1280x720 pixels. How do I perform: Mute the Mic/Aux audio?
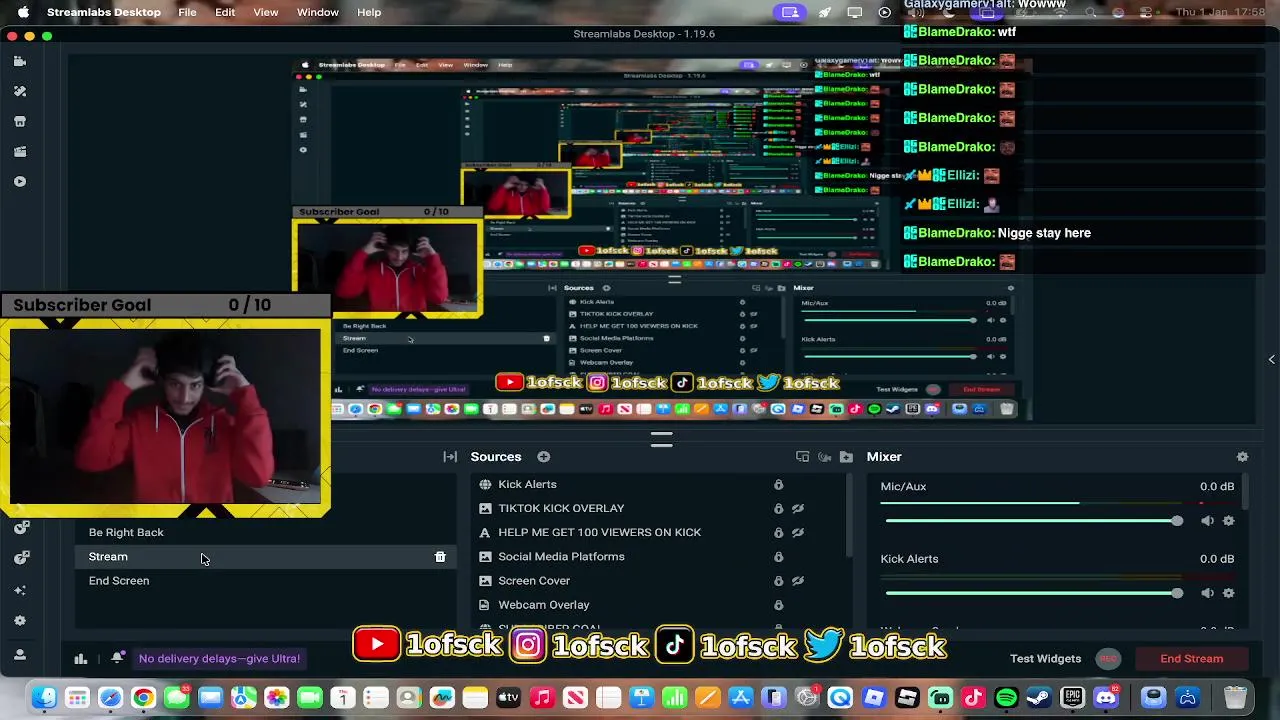coord(1207,521)
